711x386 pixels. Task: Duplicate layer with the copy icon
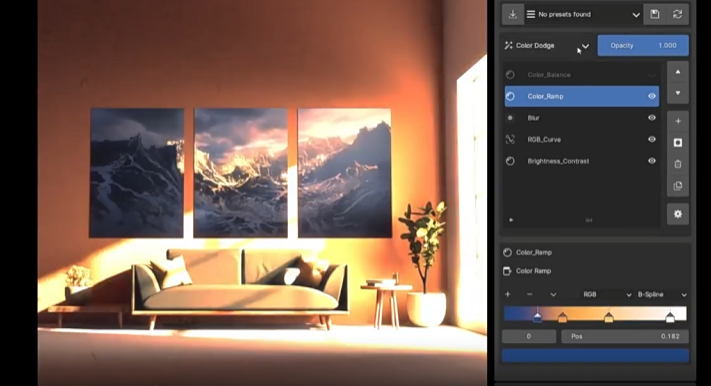pyautogui.click(x=678, y=186)
